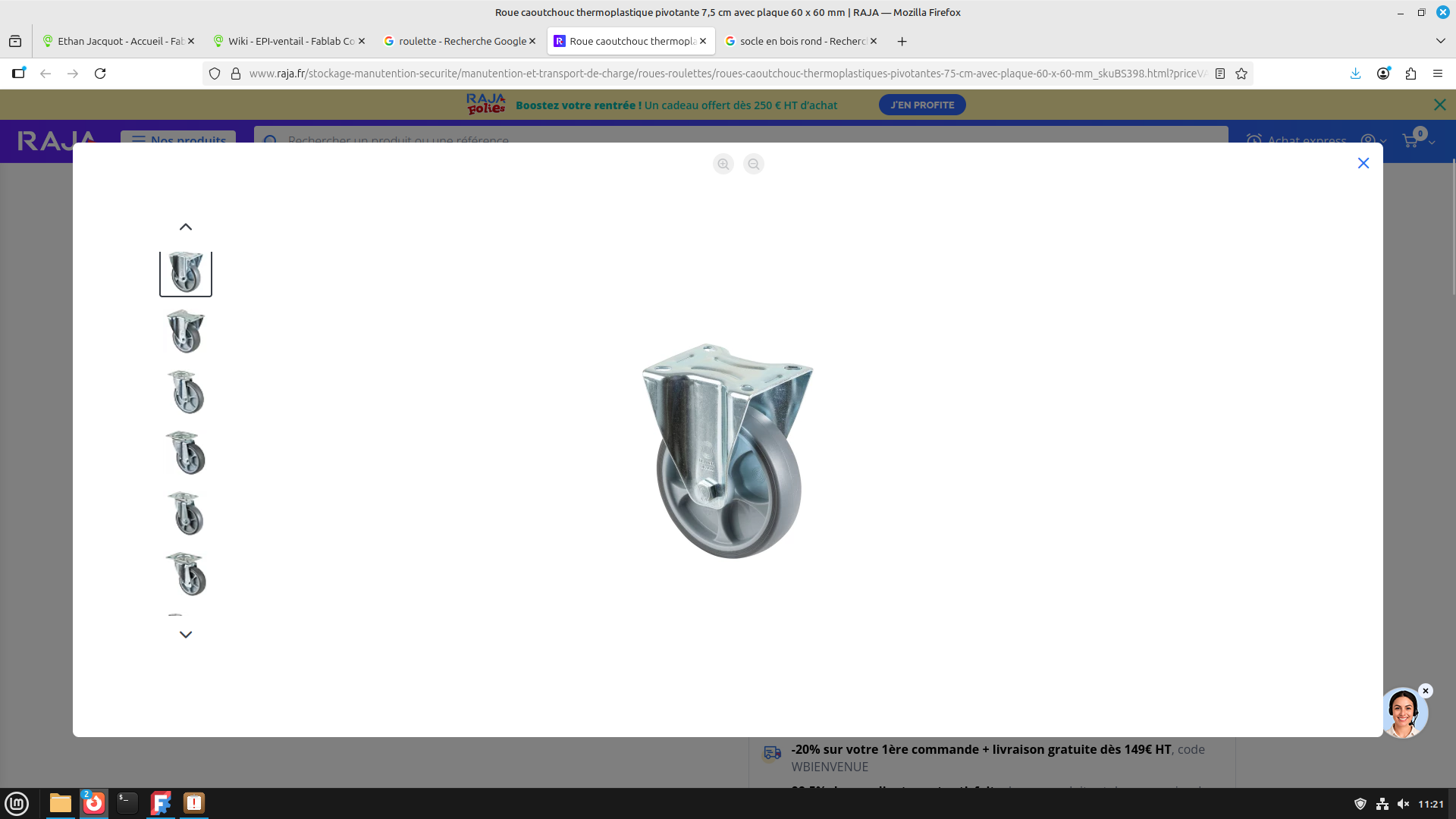The height and width of the screenshot is (819, 1456).
Task: Reload the current page
Action: tap(100, 74)
